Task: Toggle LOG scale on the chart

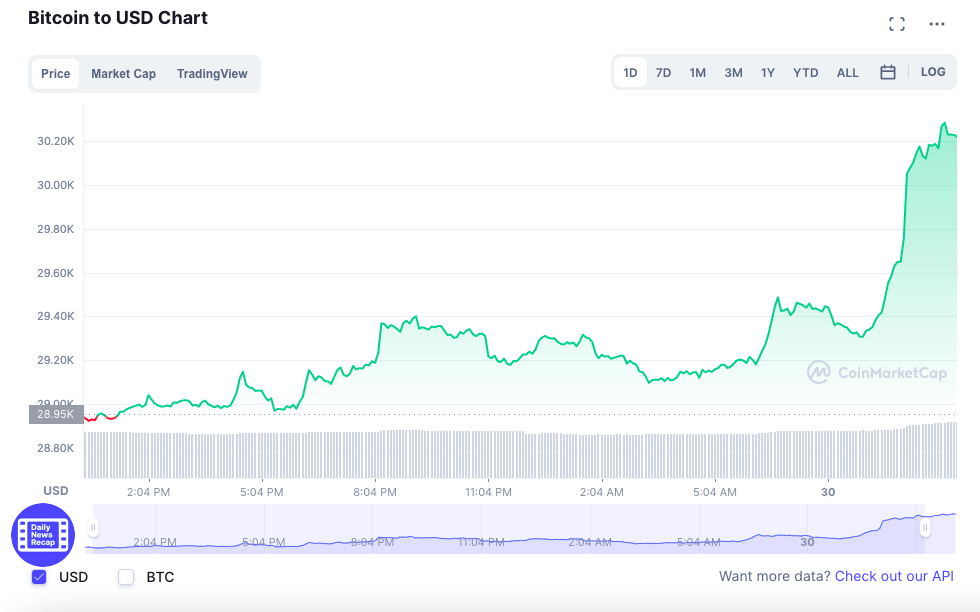Action: coord(933,72)
